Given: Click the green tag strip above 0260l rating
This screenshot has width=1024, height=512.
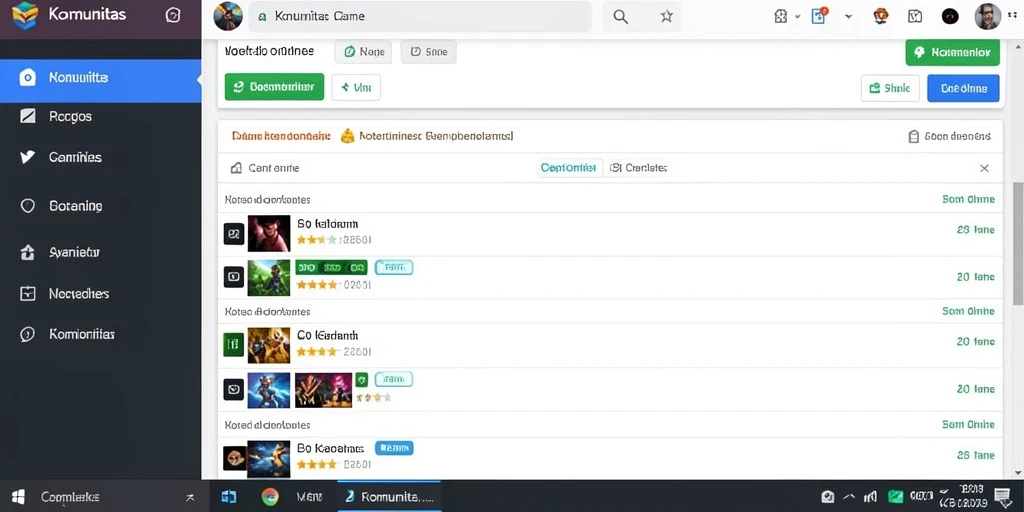Looking at the screenshot, I should (x=331, y=267).
